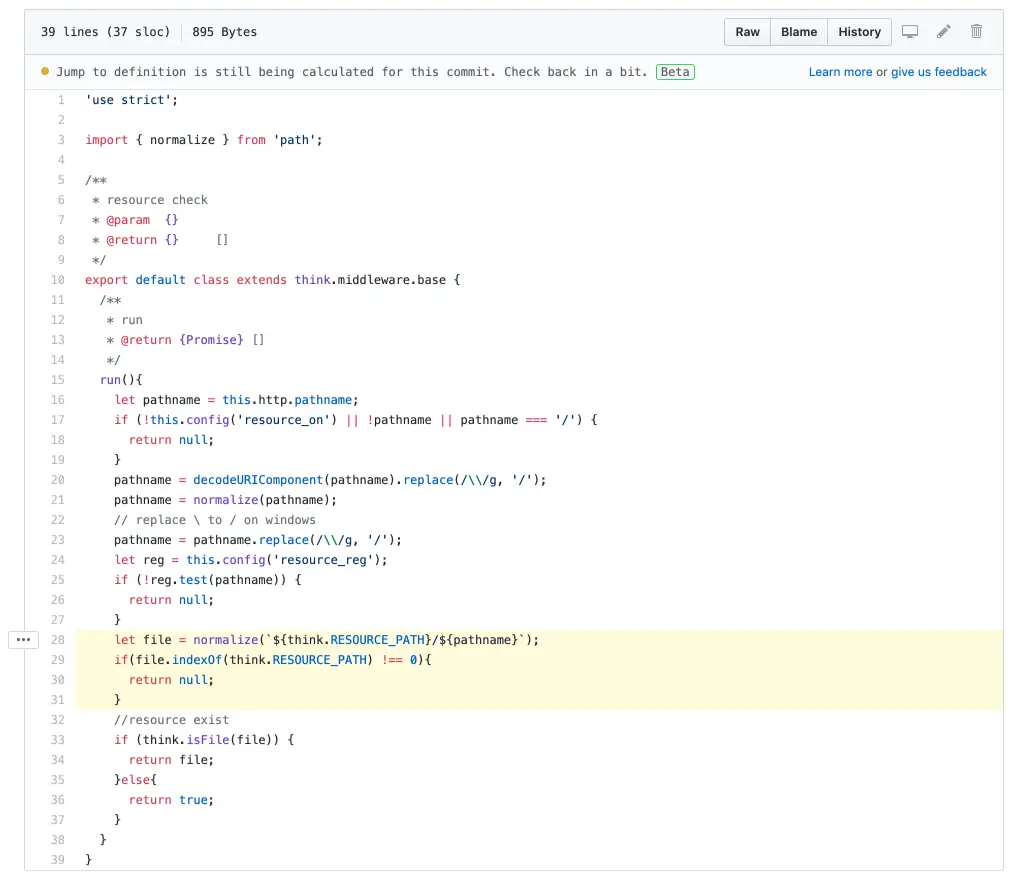Click RESOURCE_PATH on line 29

(319, 660)
